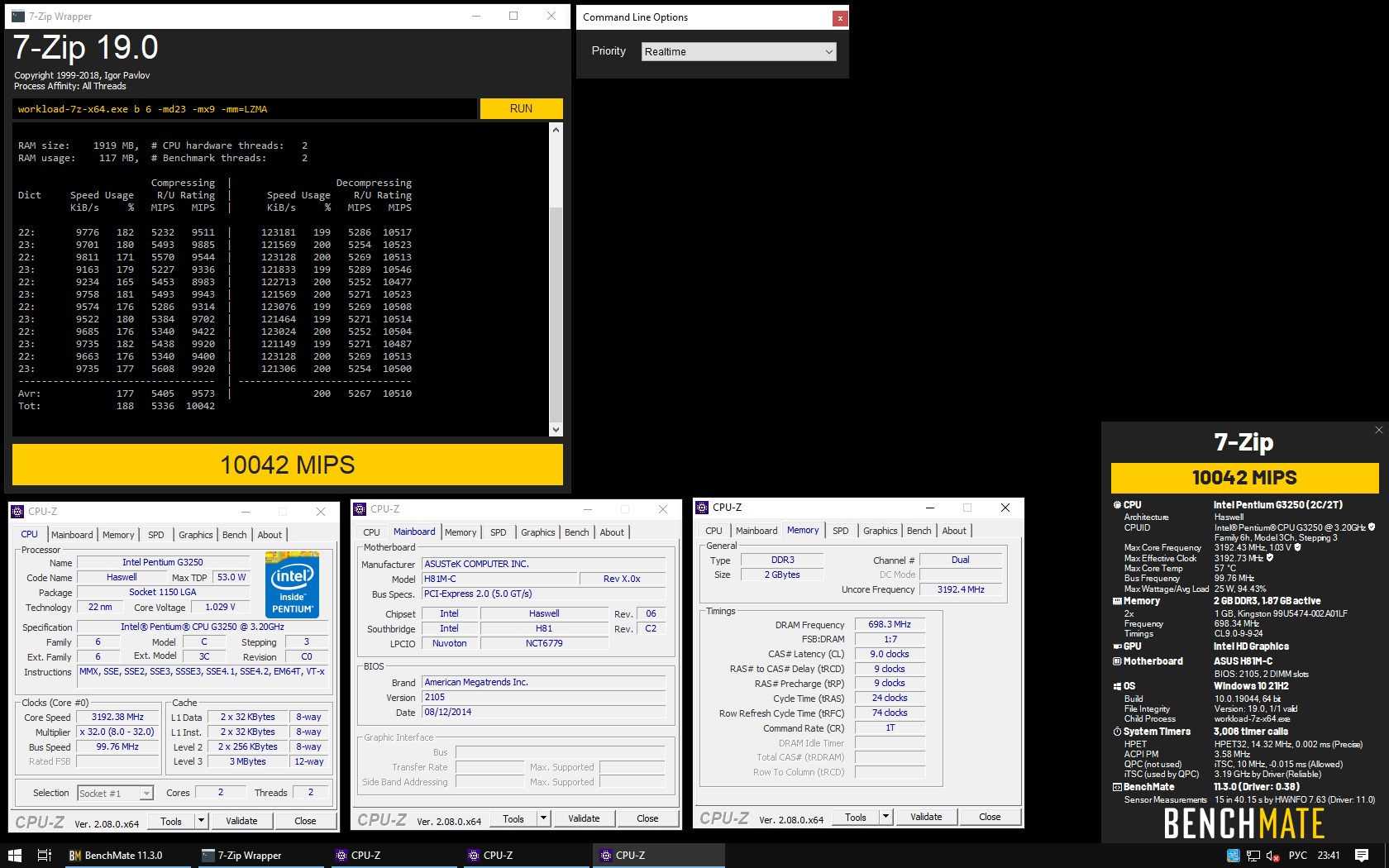Click the 'Intel Pentium G3250' name value
Screen dimensions: 1389x868
(x=163, y=562)
